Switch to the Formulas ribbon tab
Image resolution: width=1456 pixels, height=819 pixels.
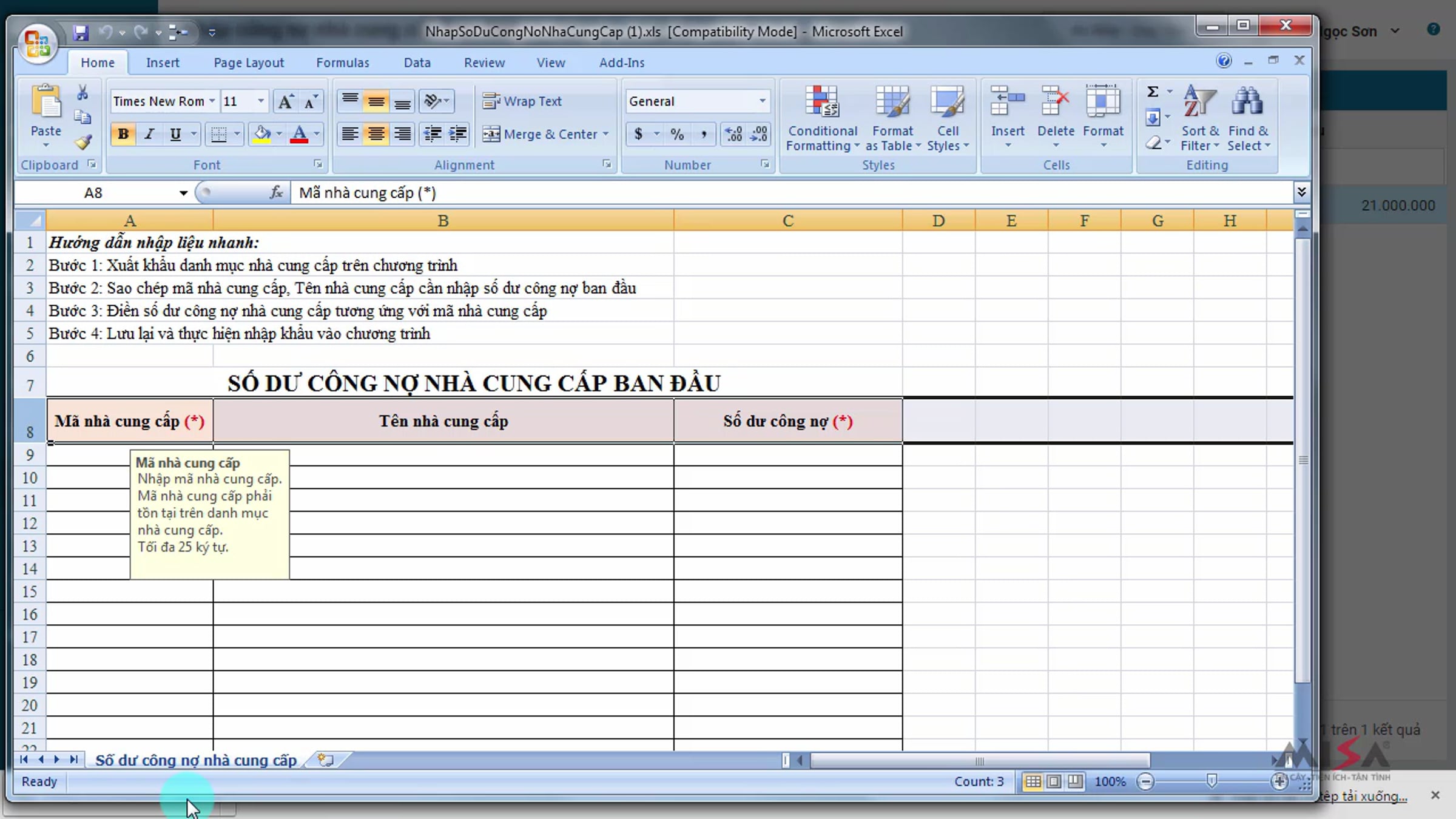pos(342,62)
